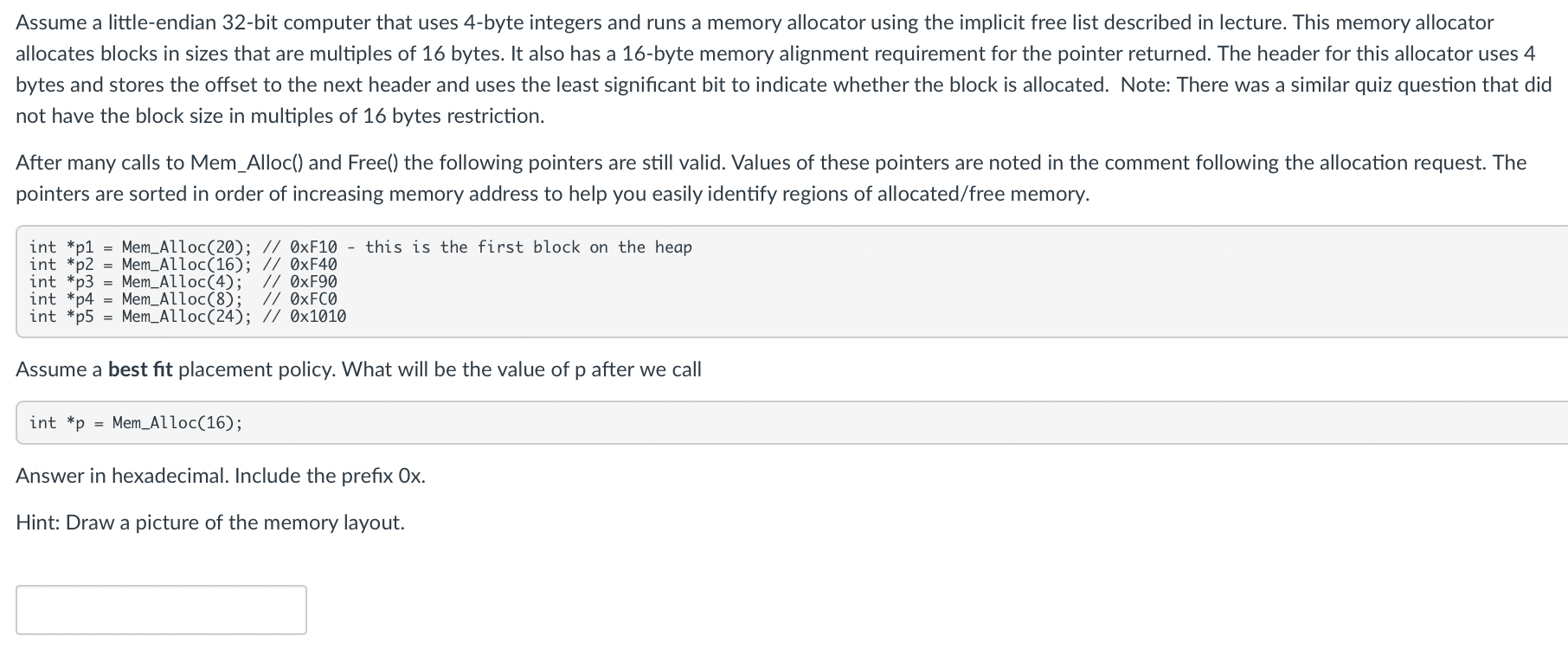
Task: Click inside the answer input box
Action: [160, 610]
